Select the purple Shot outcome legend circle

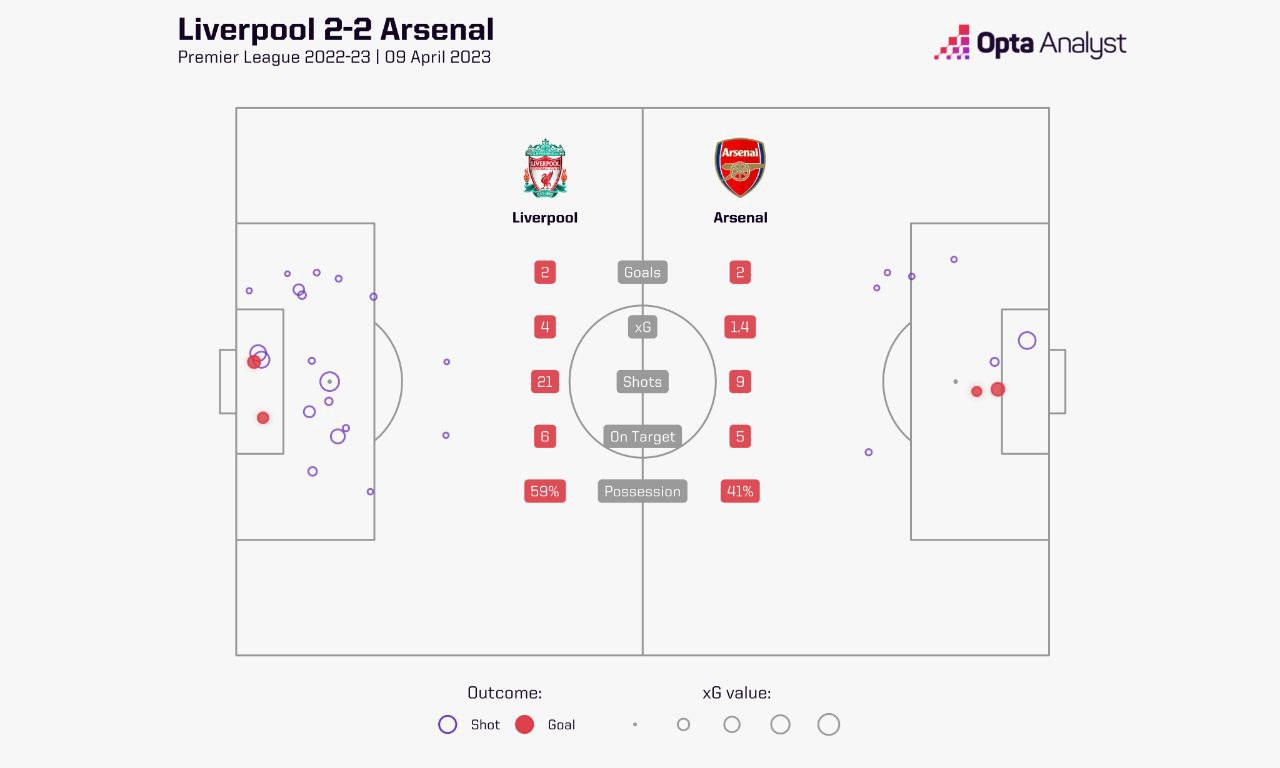pos(448,725)
